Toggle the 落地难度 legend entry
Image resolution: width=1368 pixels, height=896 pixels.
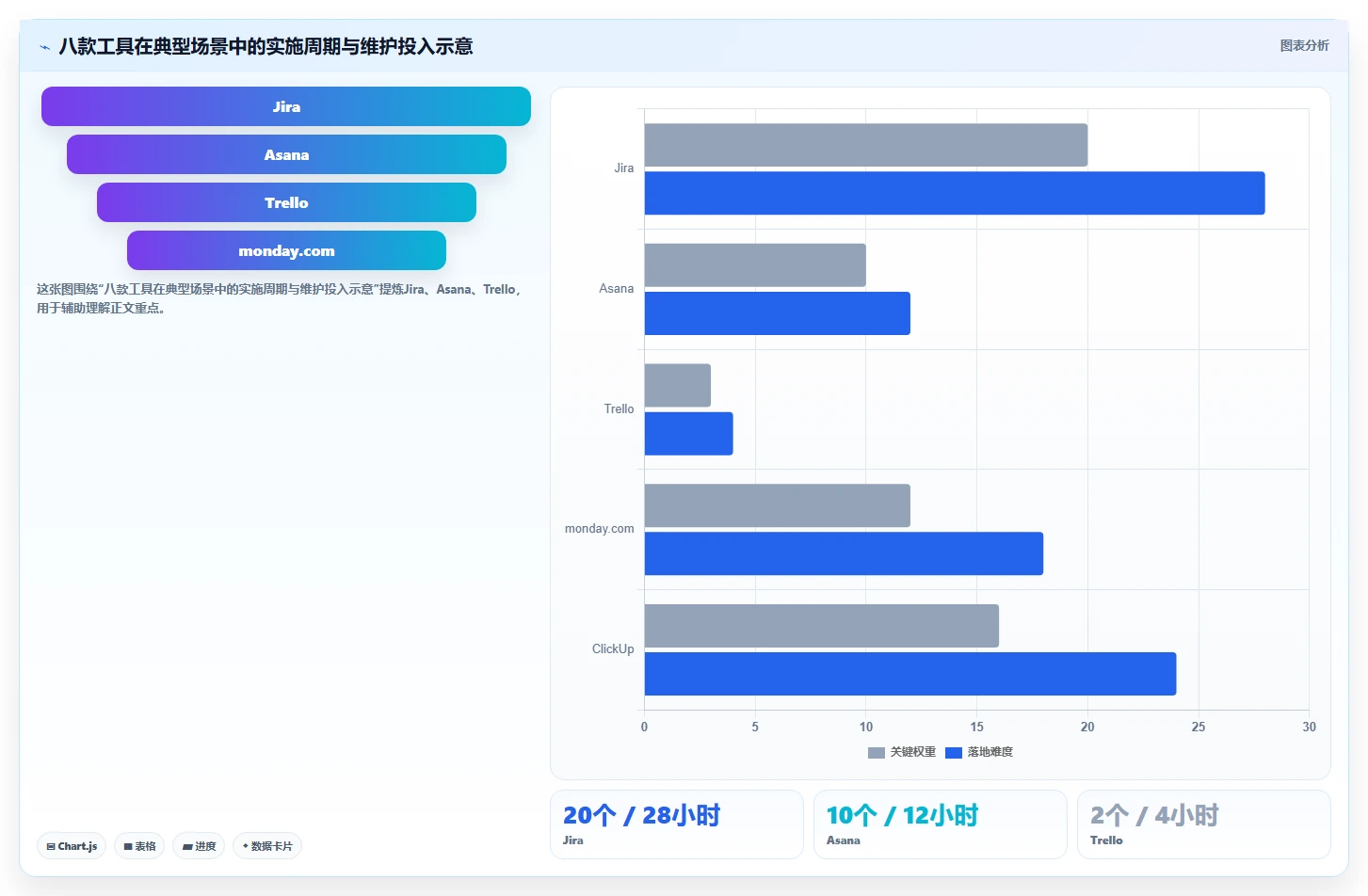[979, 752]
